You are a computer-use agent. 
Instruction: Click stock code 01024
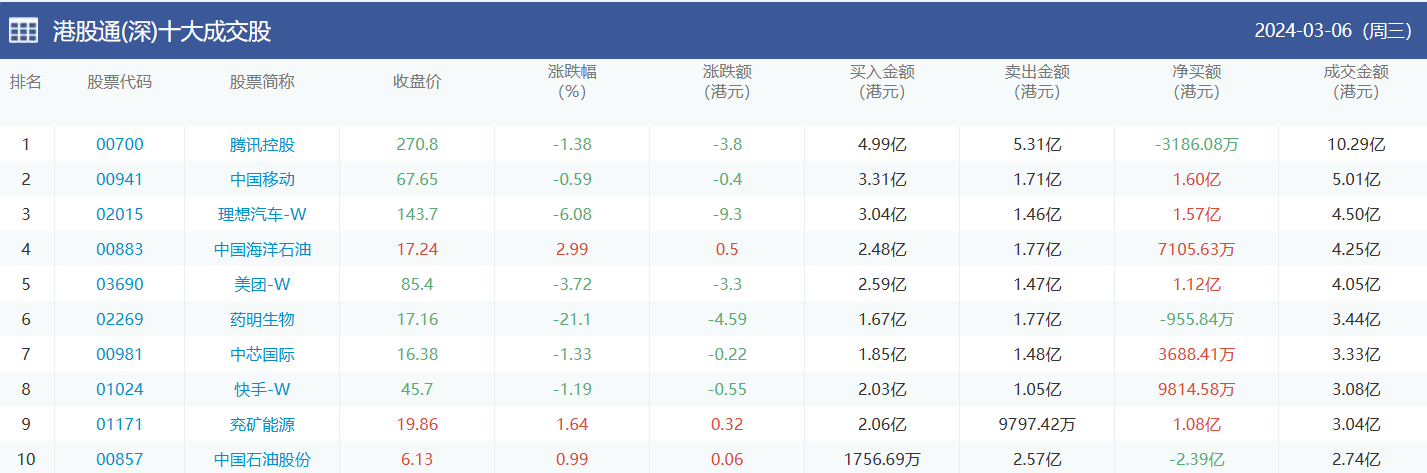click(120, 389)
